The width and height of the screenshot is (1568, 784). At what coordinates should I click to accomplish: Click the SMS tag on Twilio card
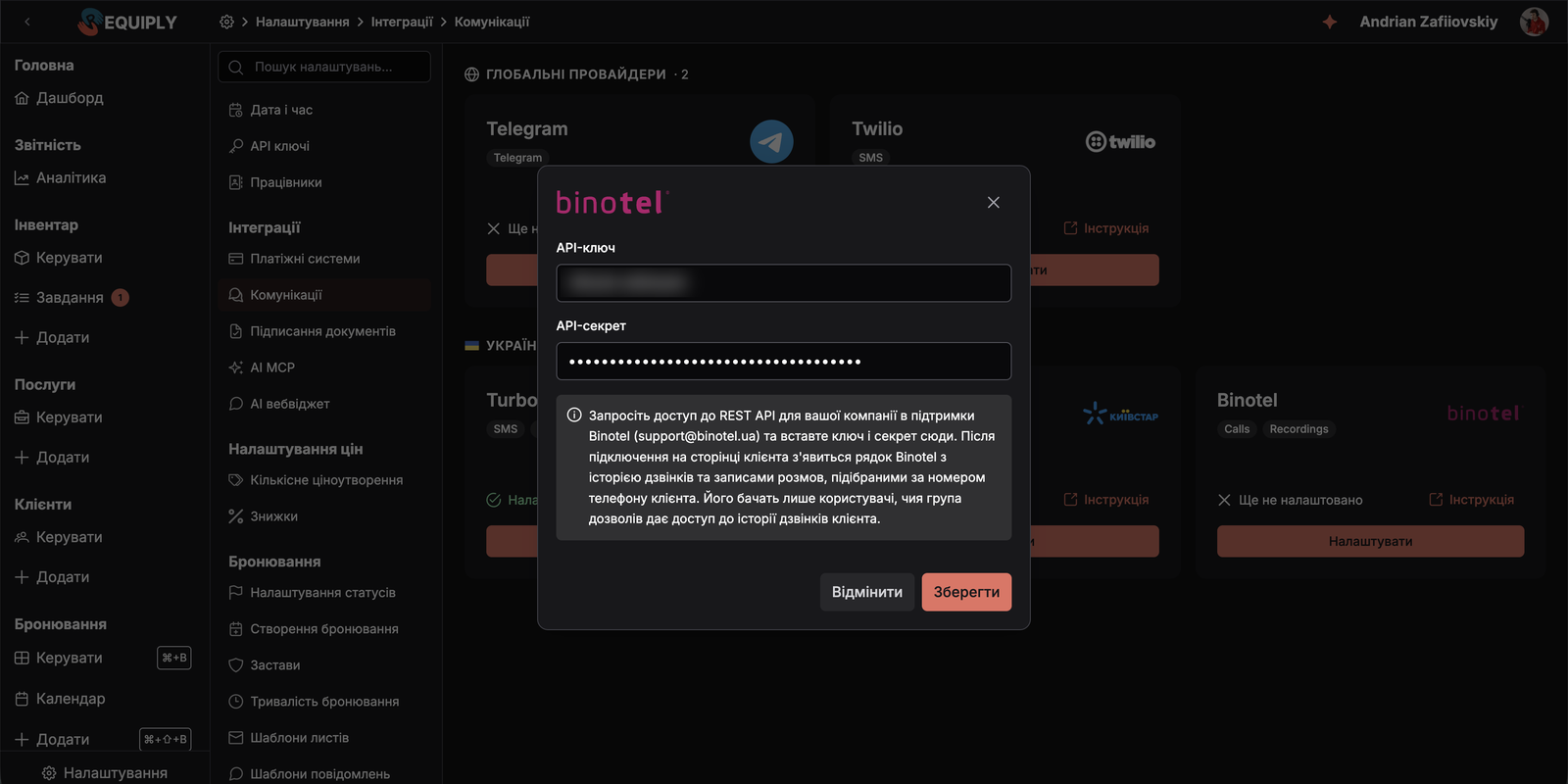pyautogui.click(x=870, y=158)
